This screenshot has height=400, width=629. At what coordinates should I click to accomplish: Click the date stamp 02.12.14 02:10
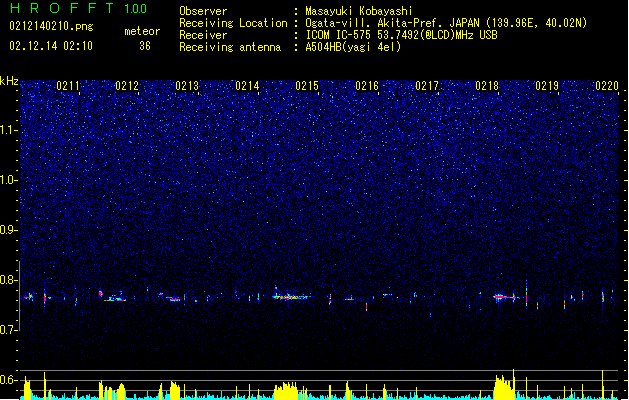(x=51, y=46)
